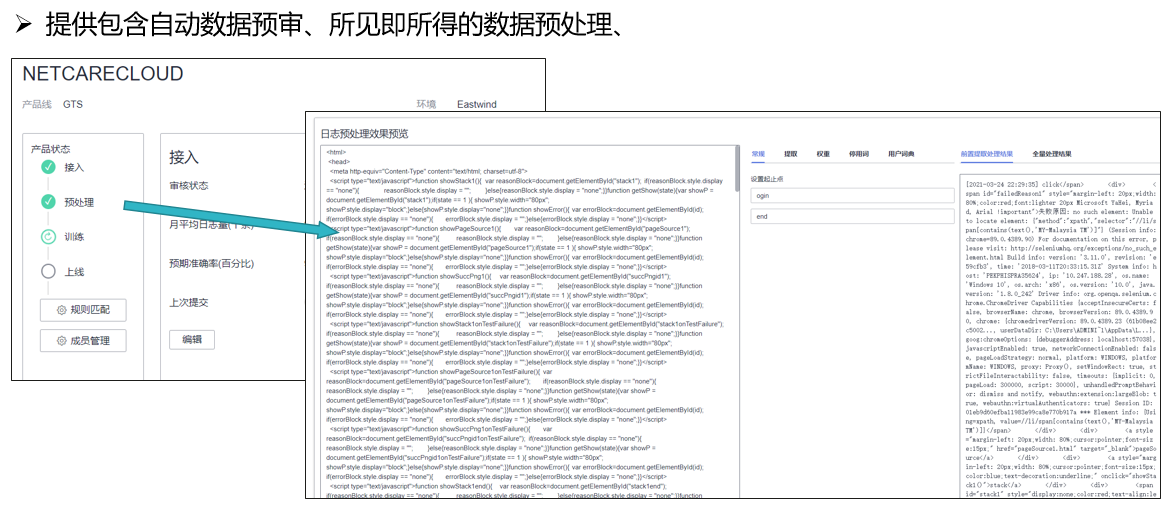Select the 接入 step label
The image size is (1175, 505).
tap(74, 167)
